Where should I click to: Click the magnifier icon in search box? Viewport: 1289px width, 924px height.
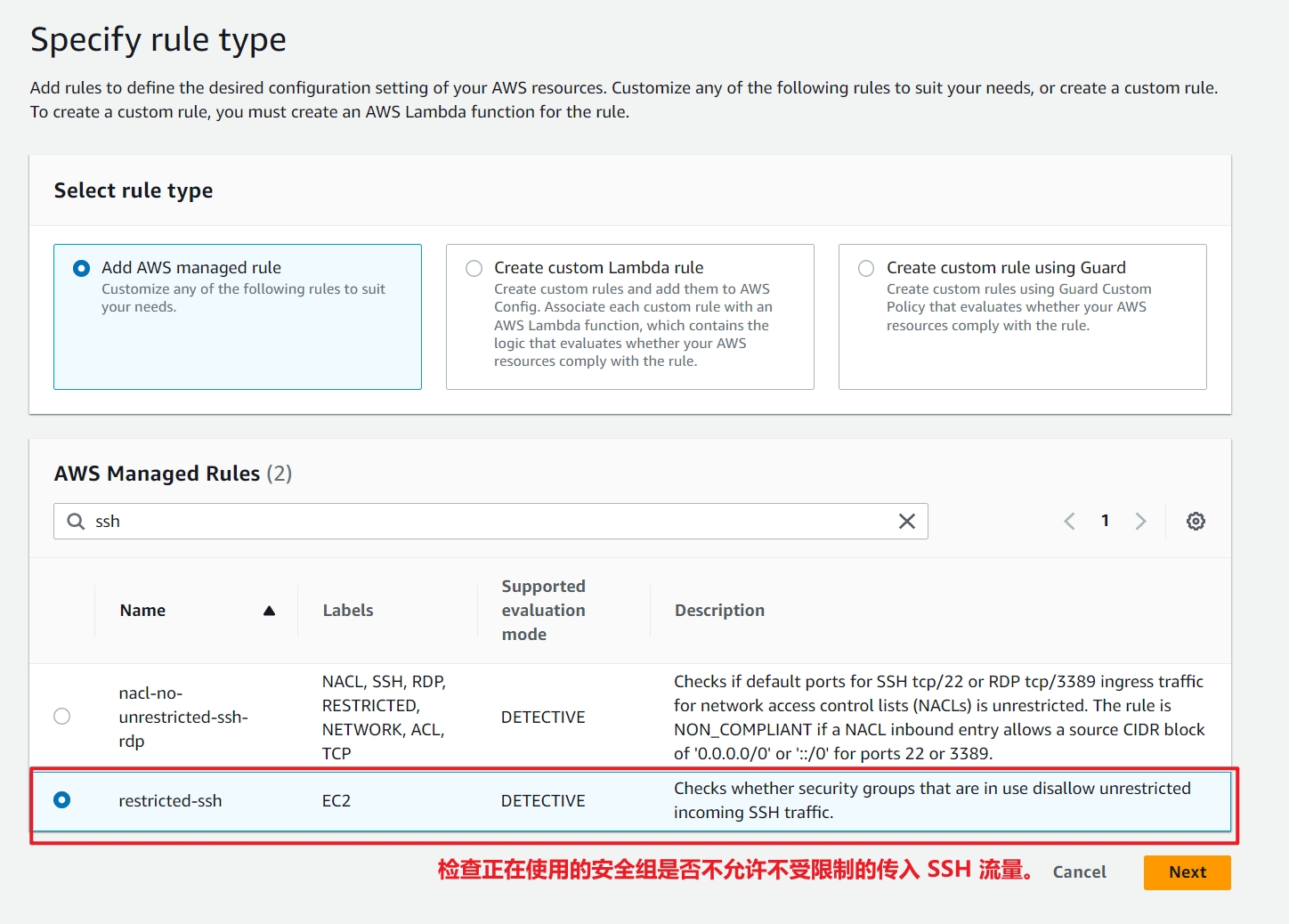click(77, 522)
